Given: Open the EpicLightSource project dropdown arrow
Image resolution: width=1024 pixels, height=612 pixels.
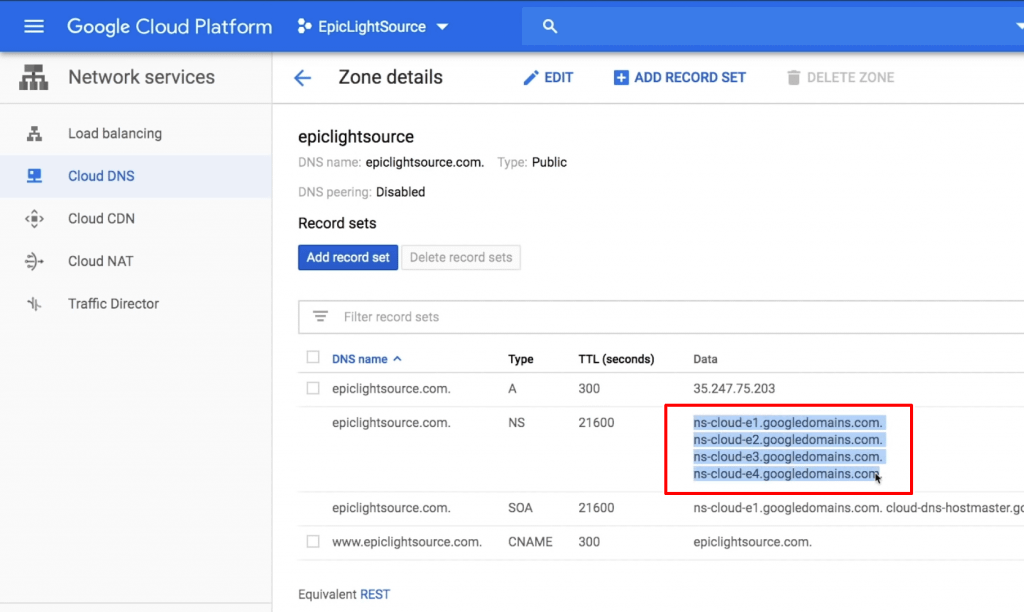Looking at the screenshot, I should pyautogui.click(x=442, y=27).
